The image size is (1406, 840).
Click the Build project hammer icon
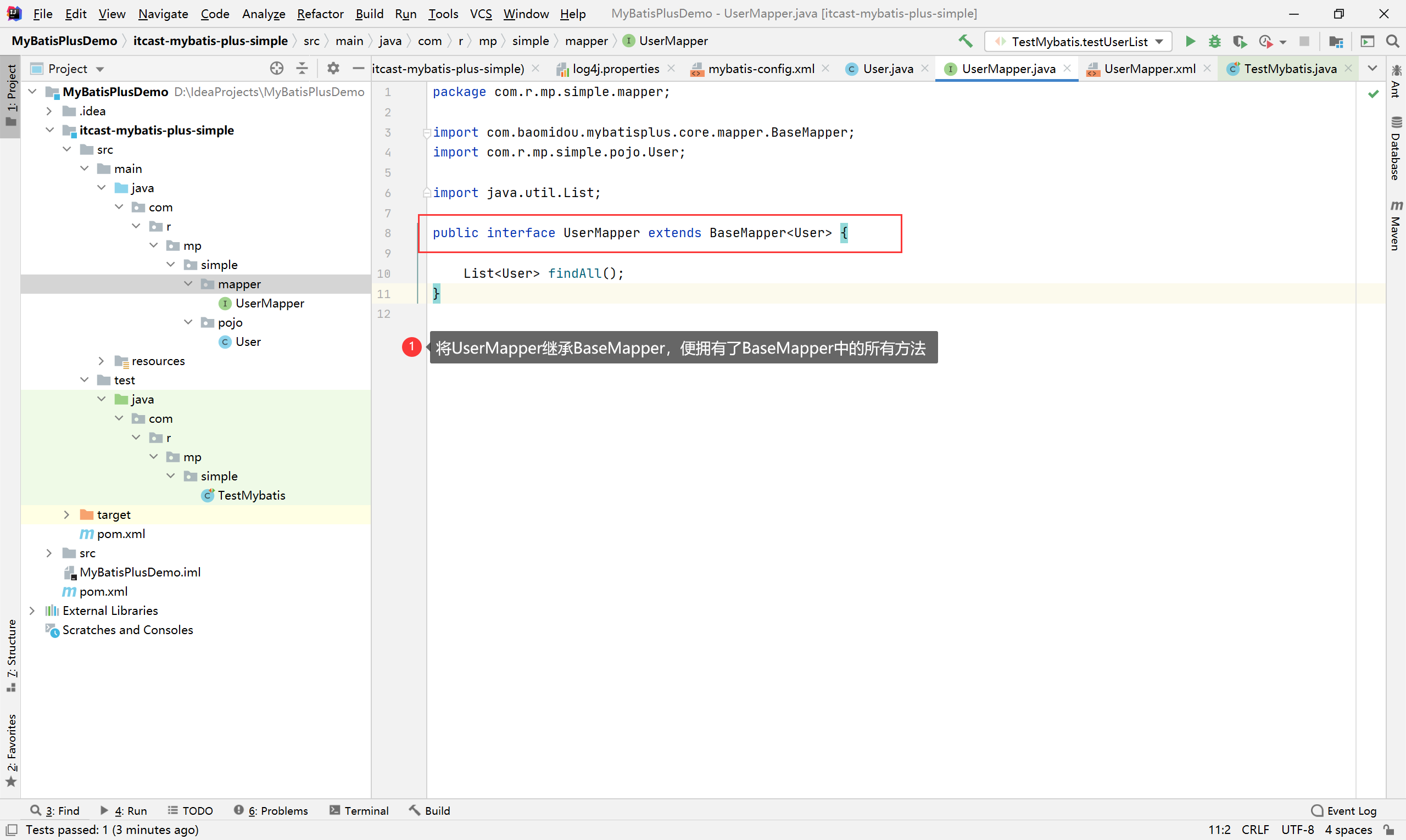(x=966, y=41)
